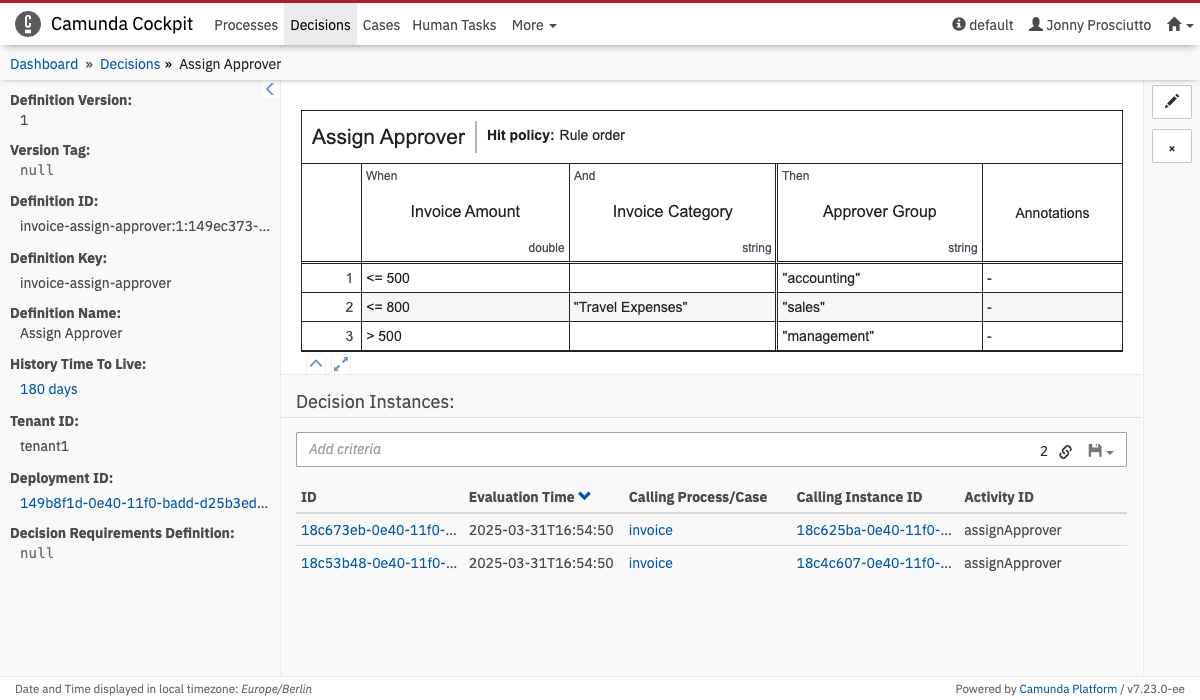Click the Camunda Cockpit logo icon

[28, 24]
